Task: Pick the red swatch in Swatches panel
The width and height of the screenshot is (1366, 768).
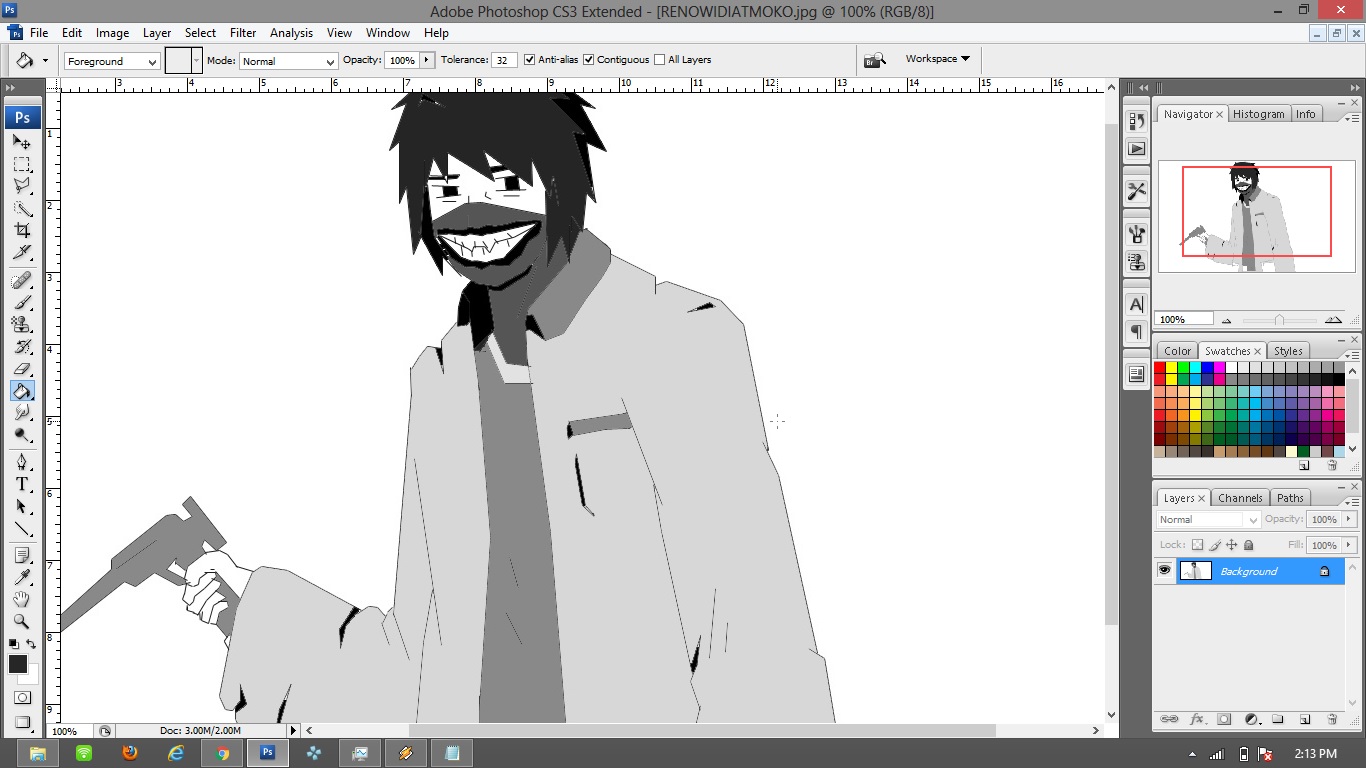Action: (1161, 368)
